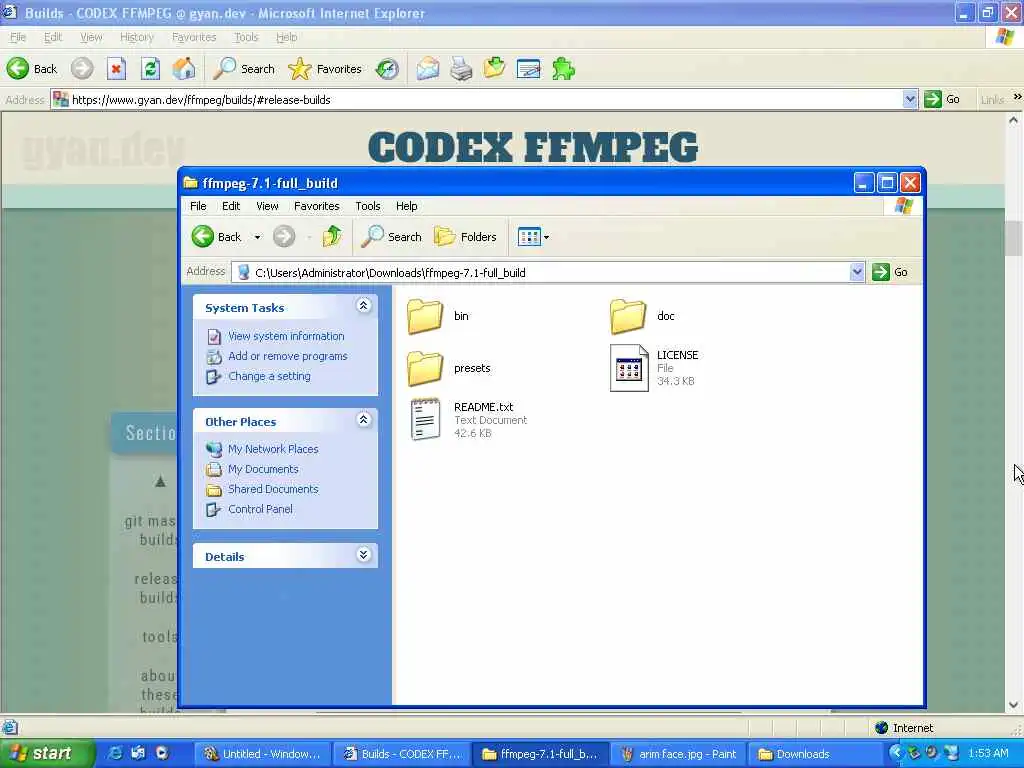Open the History clock icon in Internet Explorer
Image resolution: width=1024 pixels, height=768 pixels.
[387, 69]
